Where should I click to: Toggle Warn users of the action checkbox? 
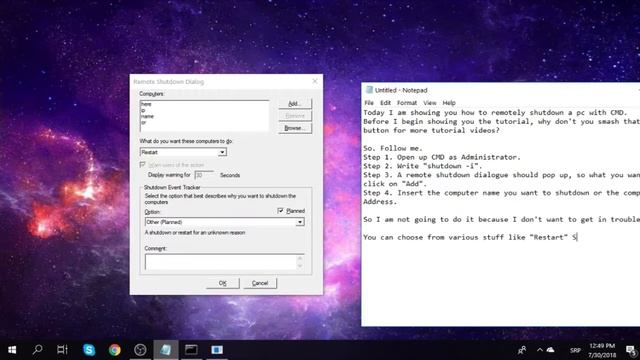[142, 165]
